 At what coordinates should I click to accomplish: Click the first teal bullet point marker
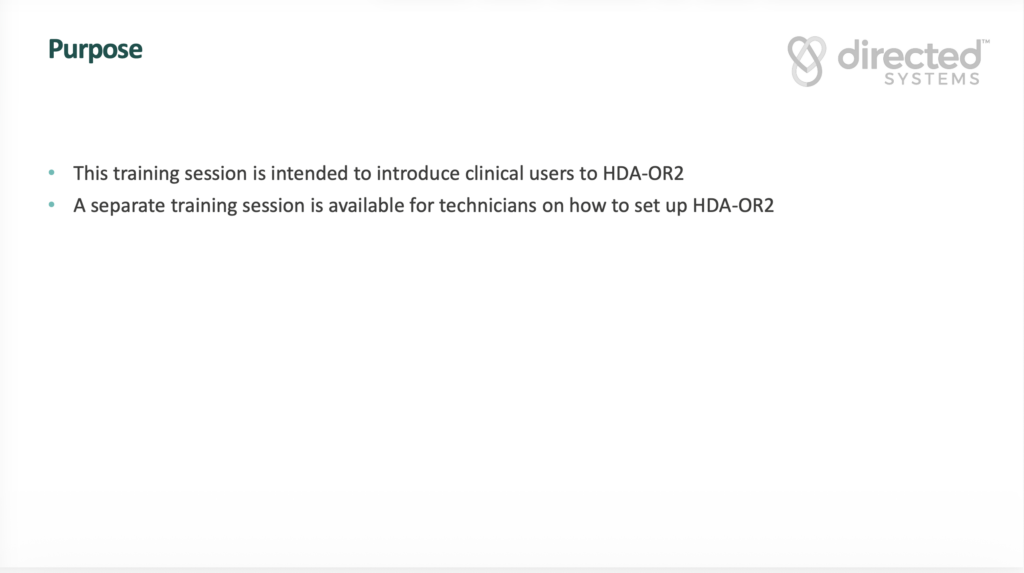[52, 173]
